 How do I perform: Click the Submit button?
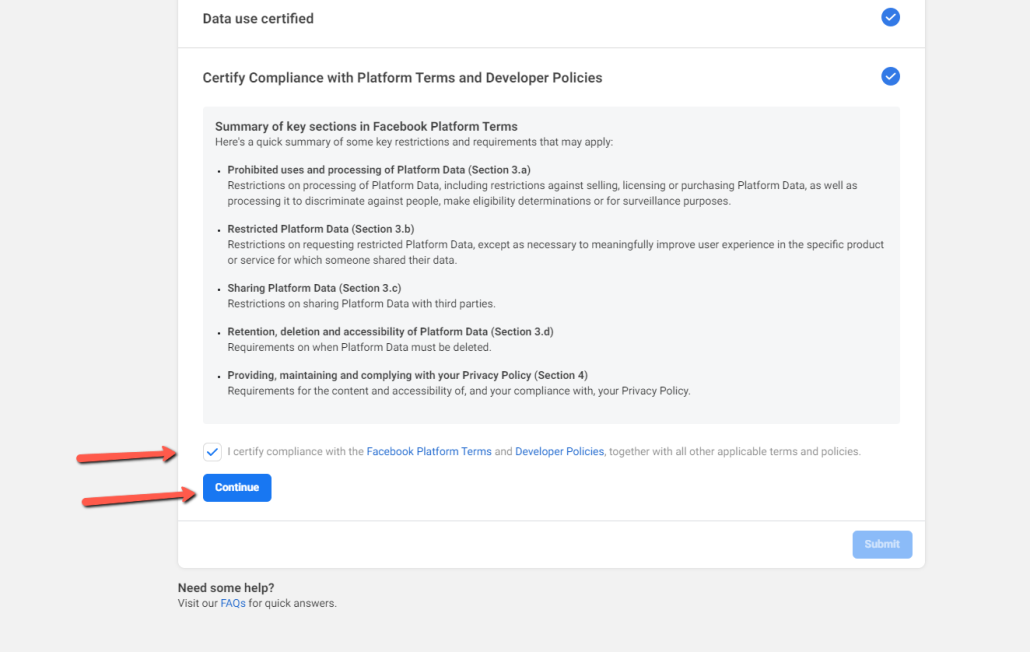881,544
